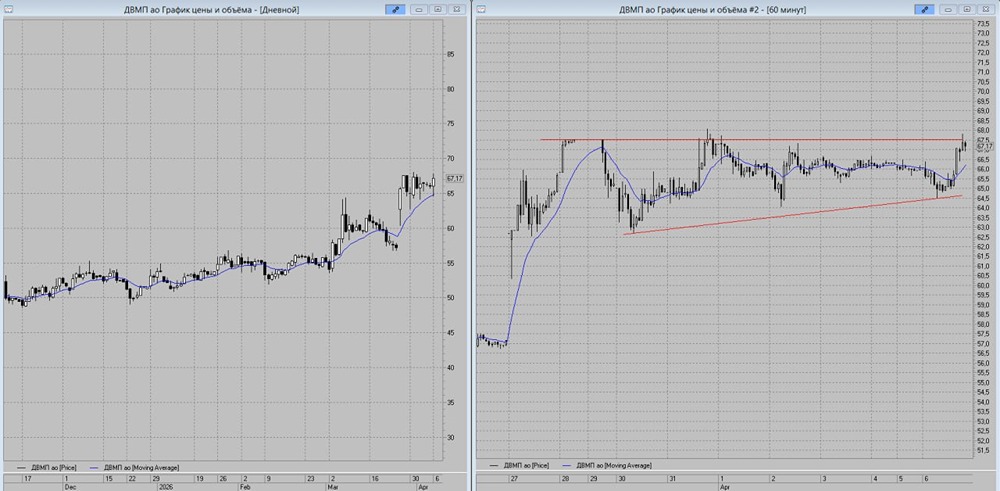Click date 27 on the 60-minute time axis

[x=514, y=478]
